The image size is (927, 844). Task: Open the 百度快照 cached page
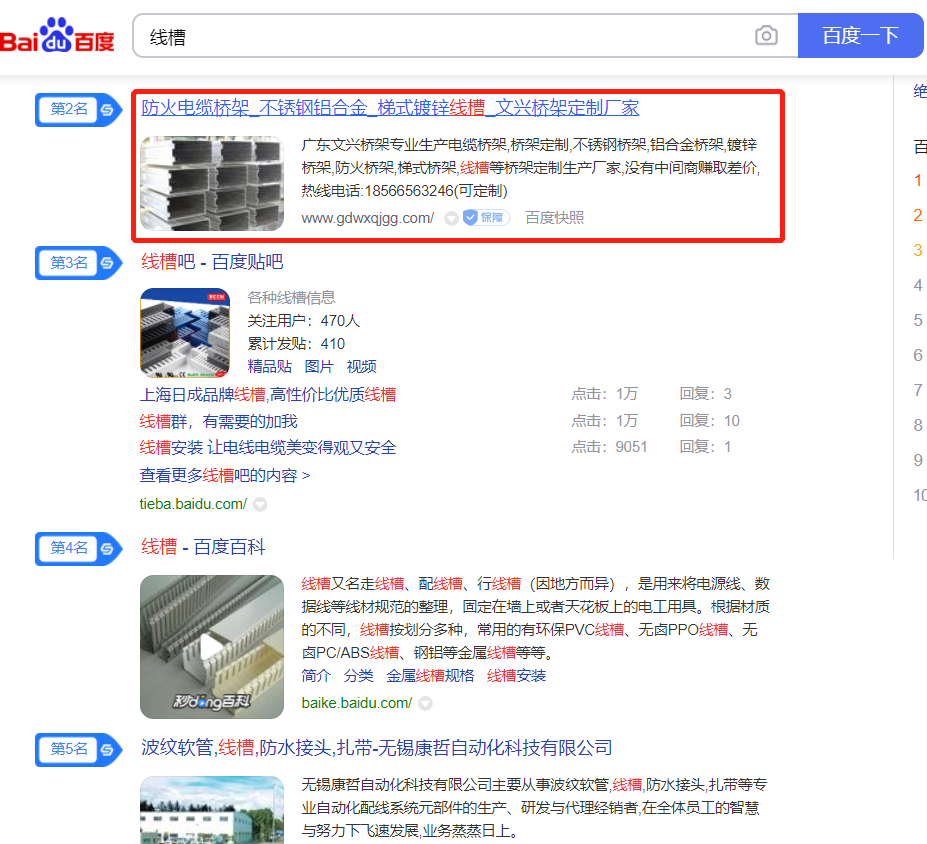[555, 218]
